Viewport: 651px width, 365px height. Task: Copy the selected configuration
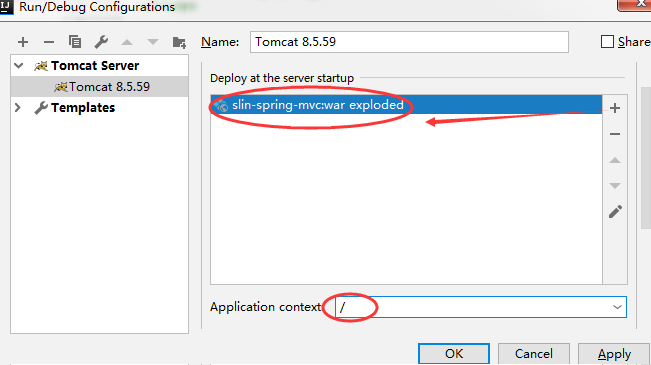click(75, 42)
